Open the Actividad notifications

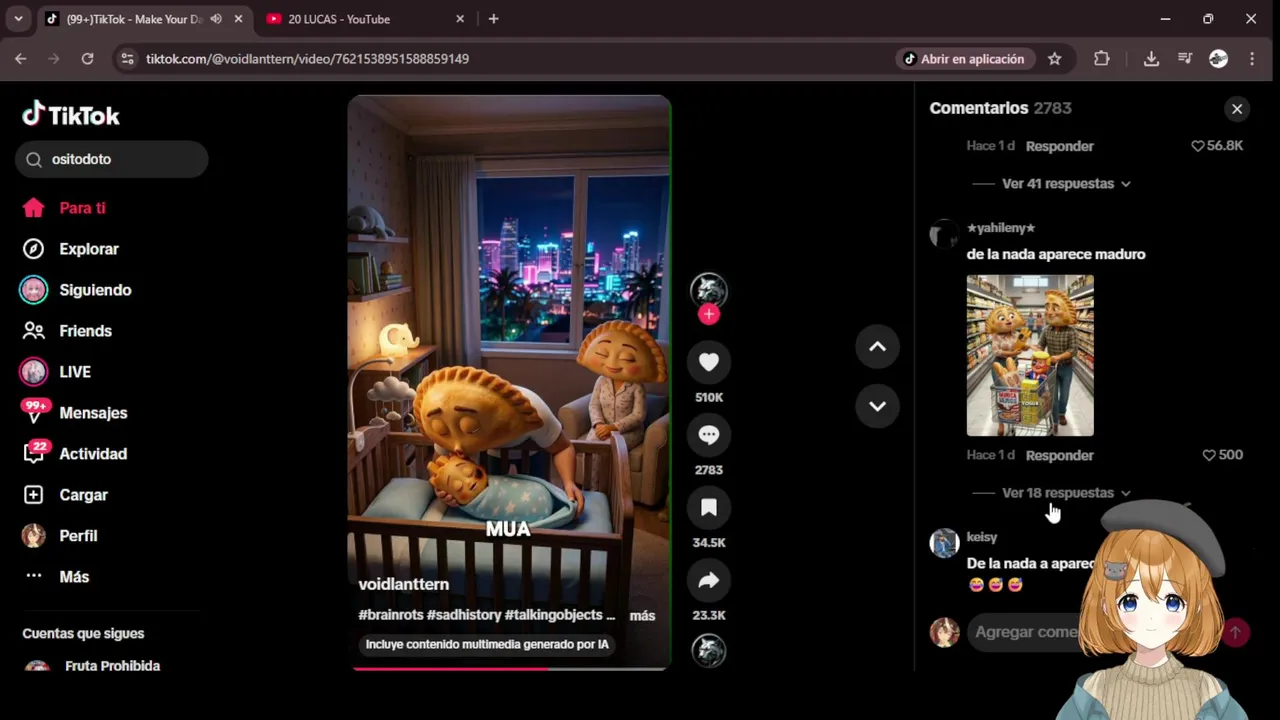pos(74,454)
